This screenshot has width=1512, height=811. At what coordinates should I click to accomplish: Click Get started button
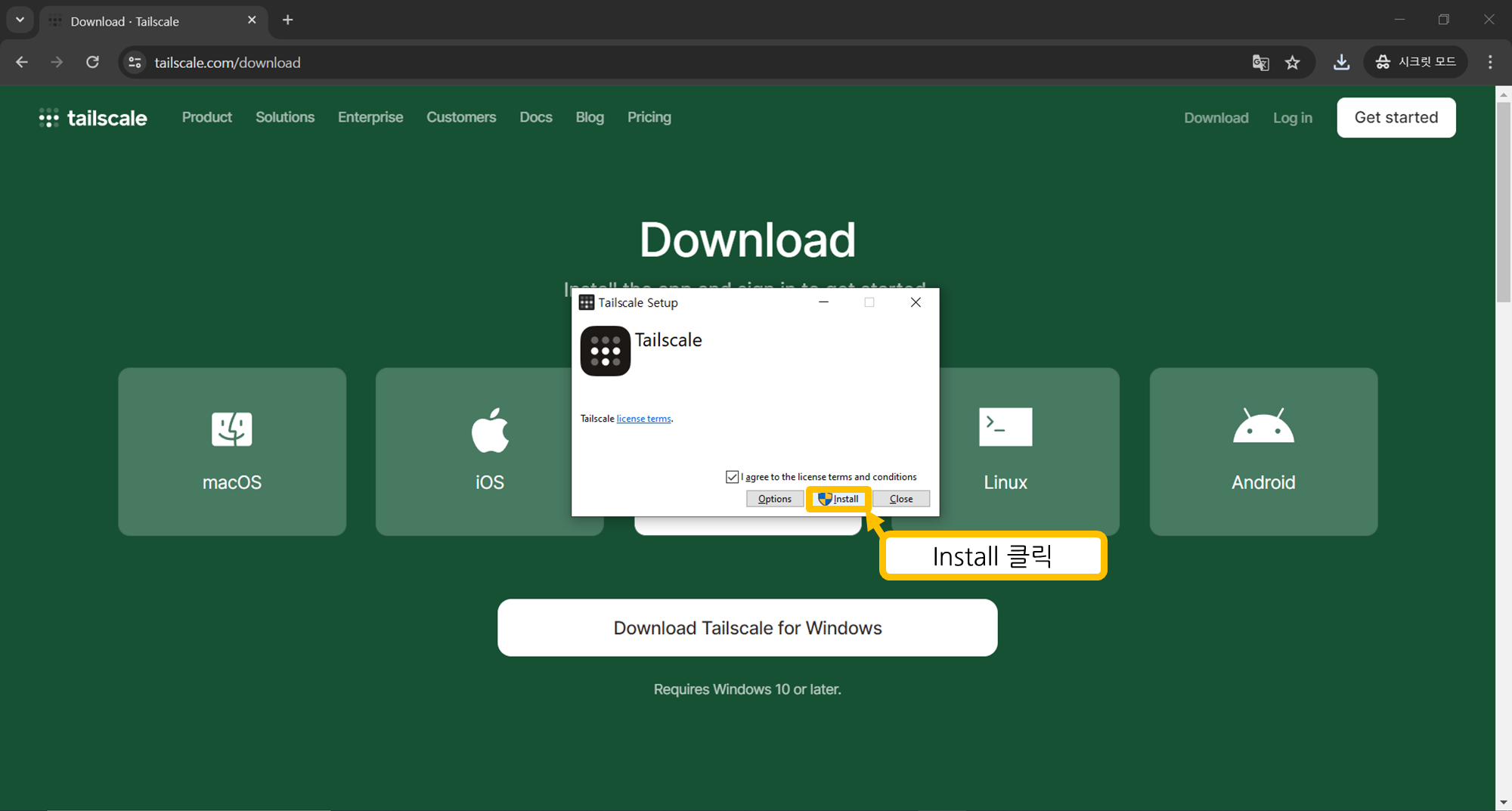tap(1396, 117)
